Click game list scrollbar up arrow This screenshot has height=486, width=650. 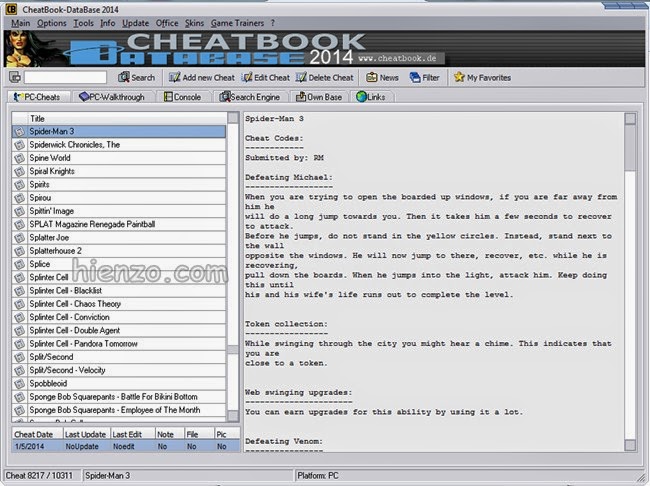click(233, 118)
